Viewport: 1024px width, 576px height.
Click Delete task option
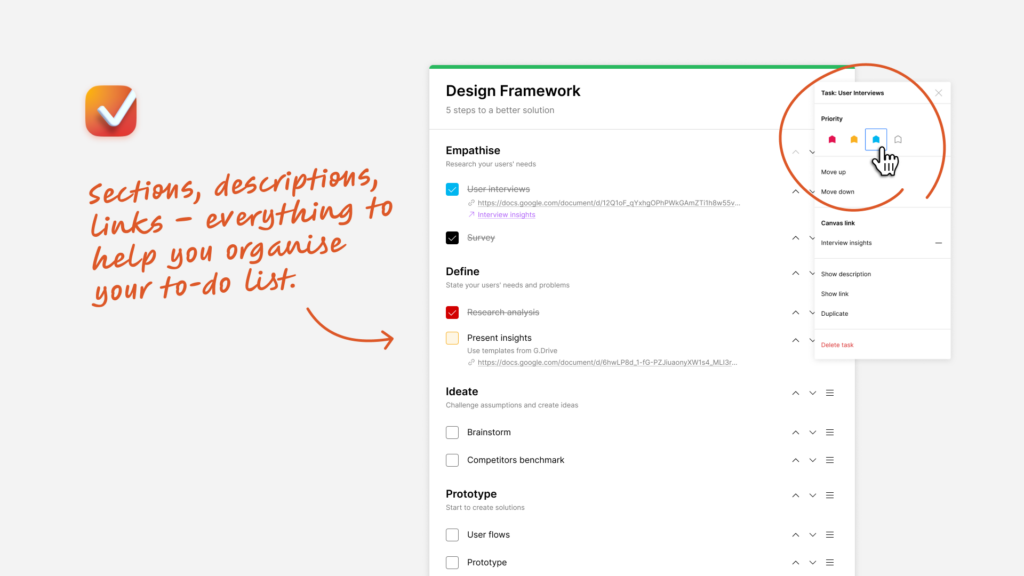(x=837, y=345)
